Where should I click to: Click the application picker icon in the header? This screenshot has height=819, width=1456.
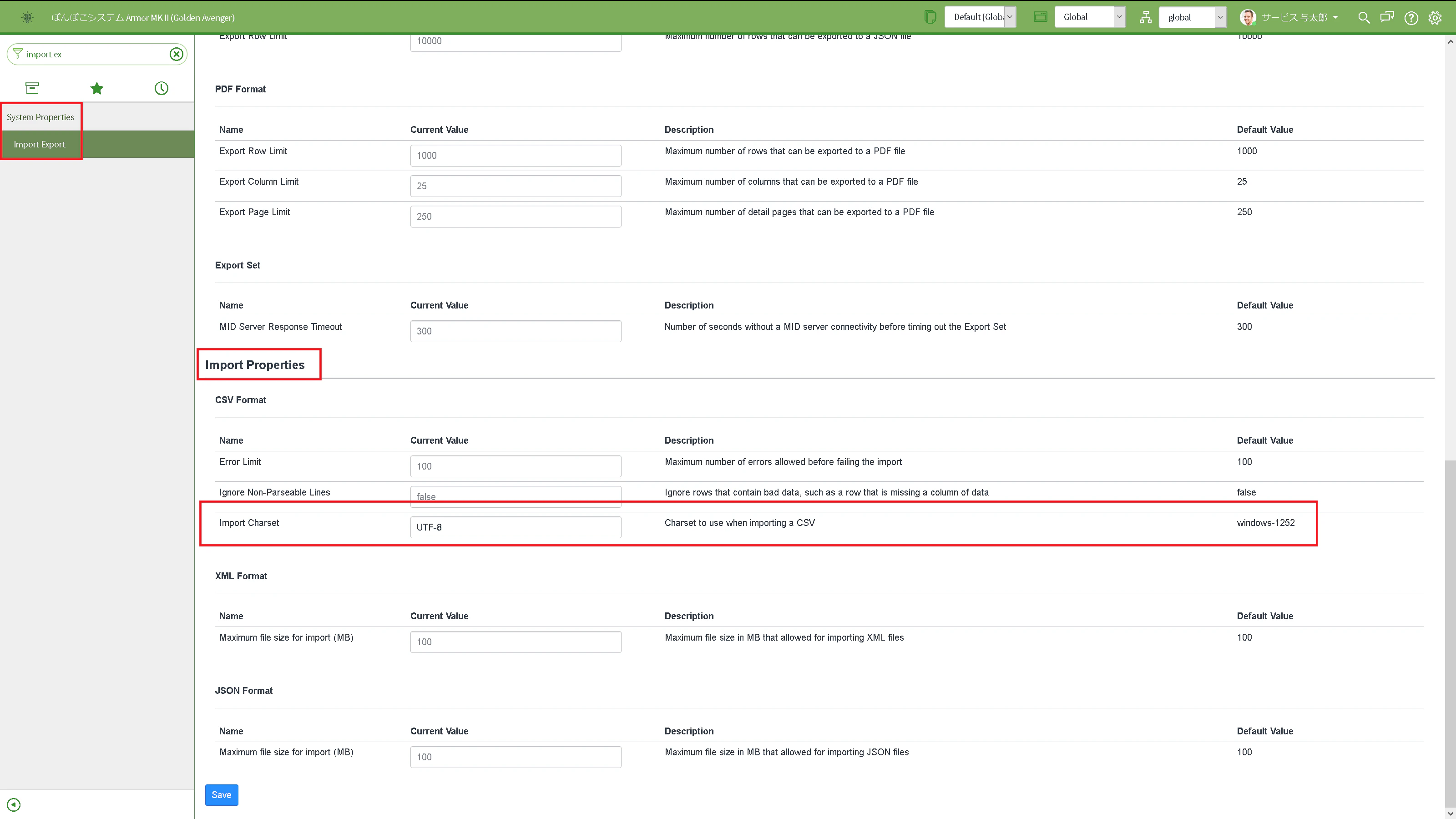1040,17
